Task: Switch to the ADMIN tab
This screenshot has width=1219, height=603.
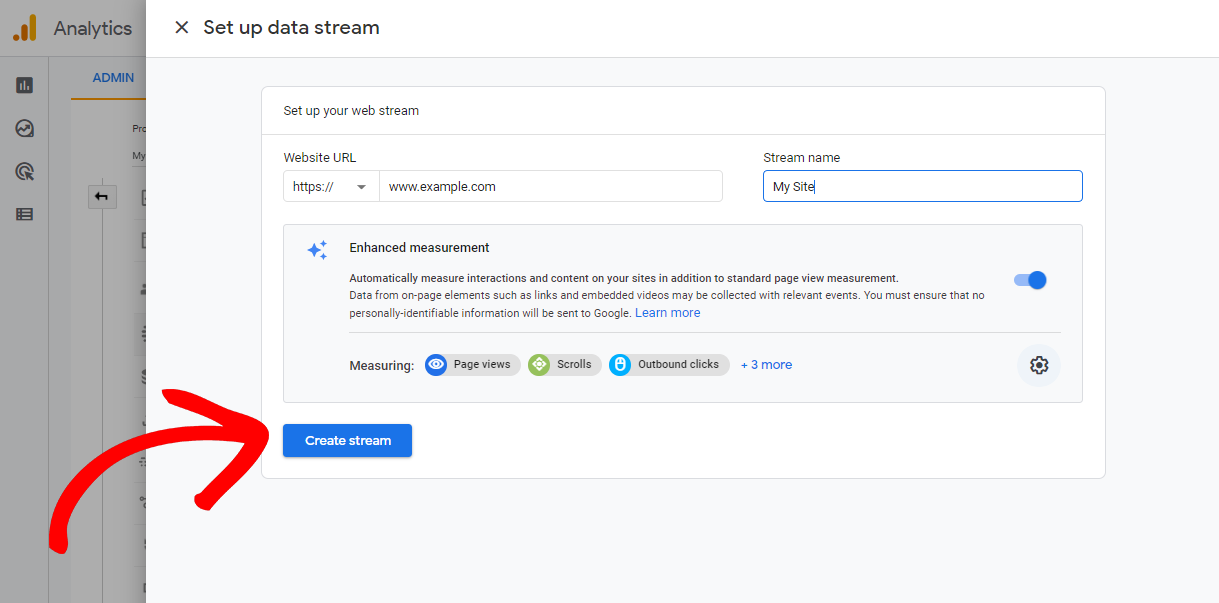Action: coord(113,78)
